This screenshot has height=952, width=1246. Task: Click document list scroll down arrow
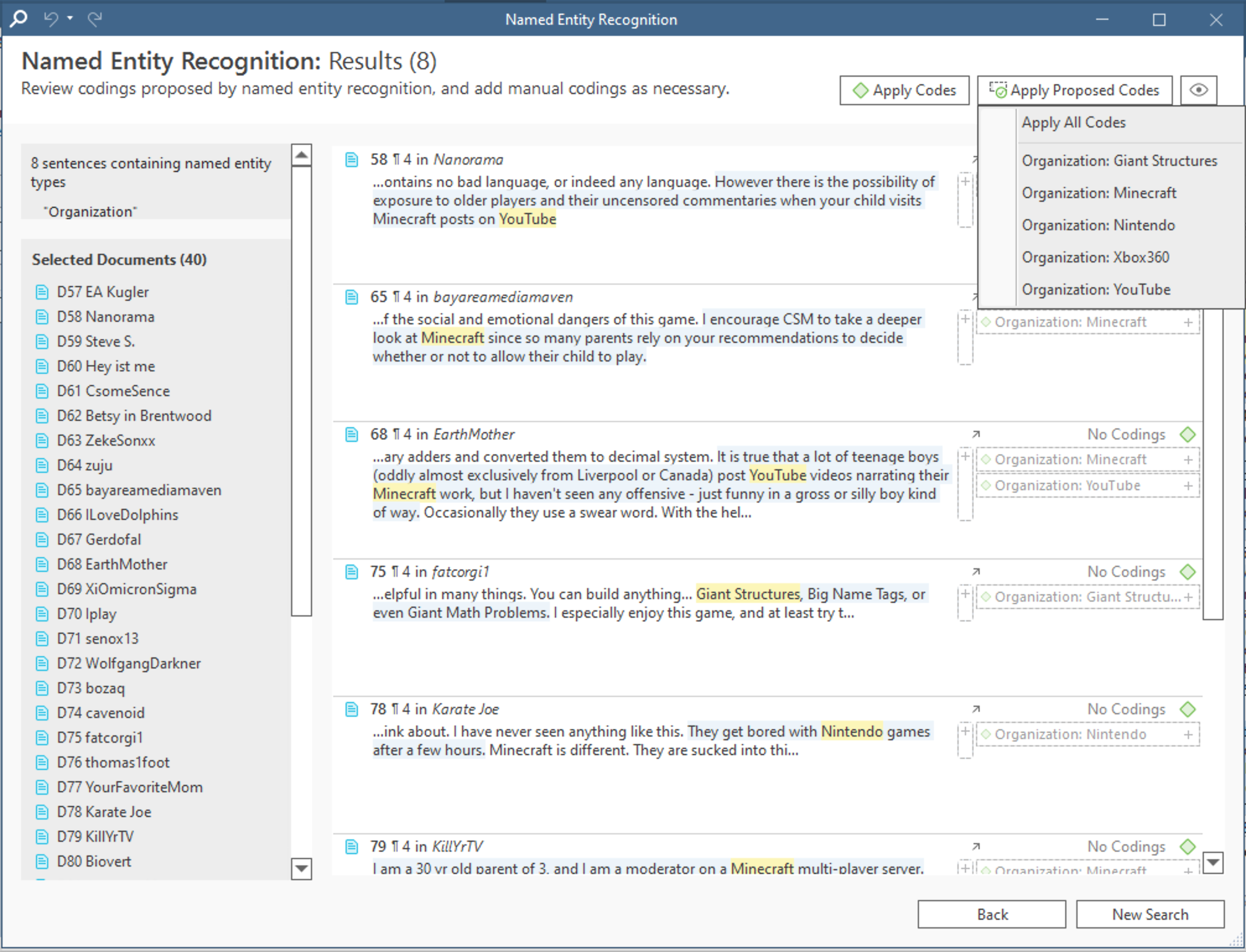pyautogui.click(x=302, y=868)
